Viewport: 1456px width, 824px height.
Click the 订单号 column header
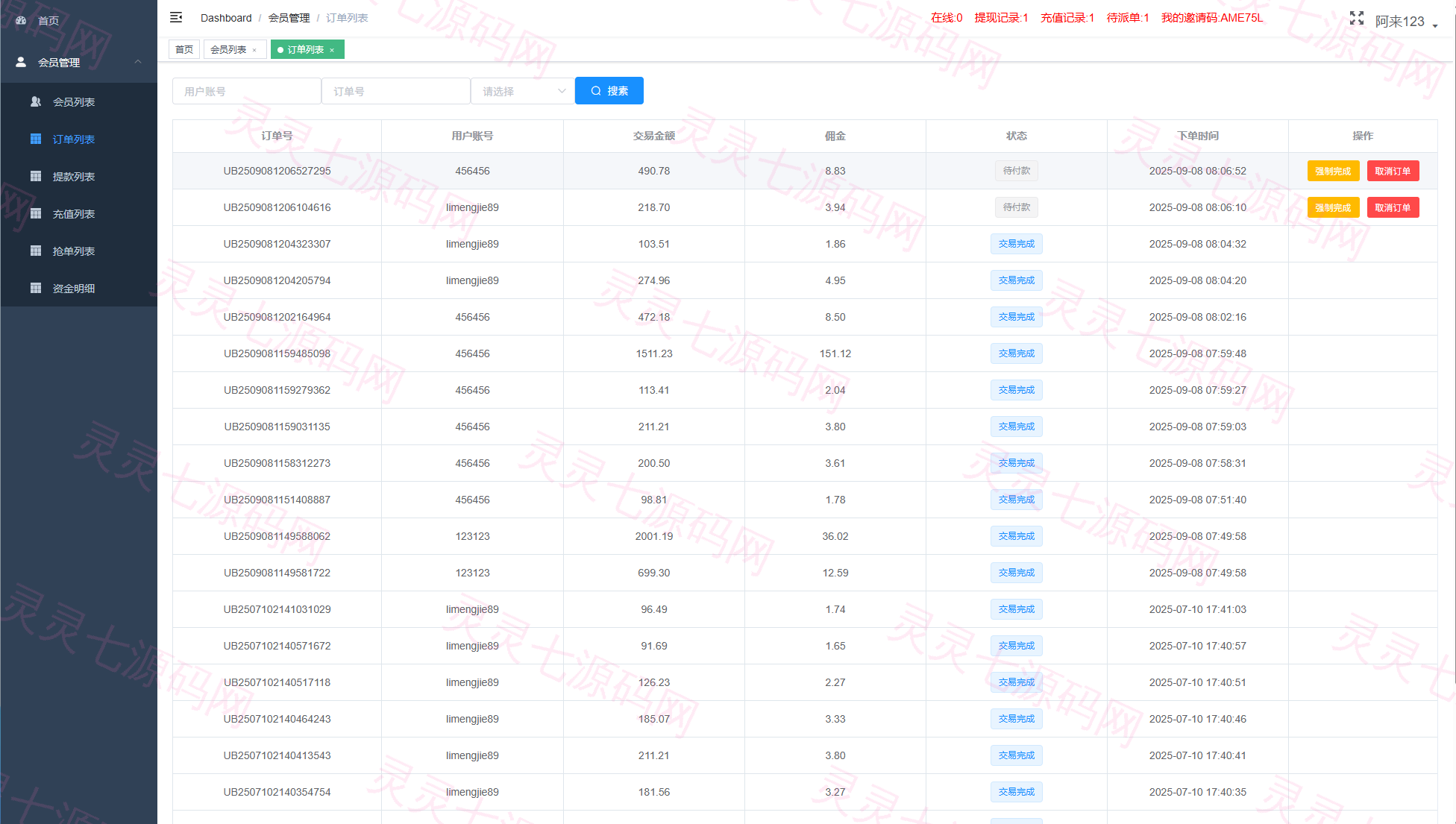(277, 136)
